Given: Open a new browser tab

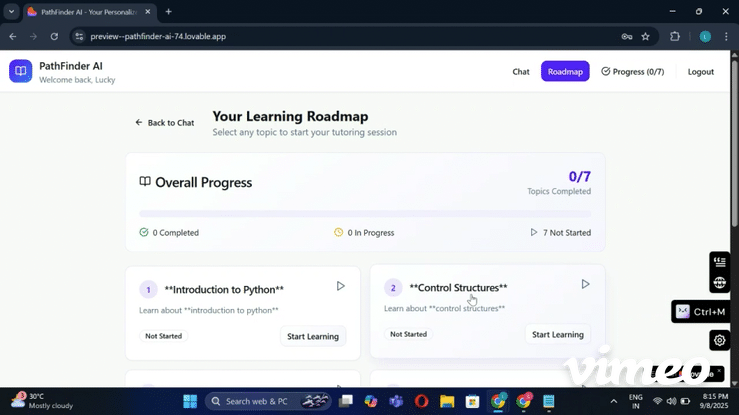Looking at the screenshot, I should [x=168, y=12].
